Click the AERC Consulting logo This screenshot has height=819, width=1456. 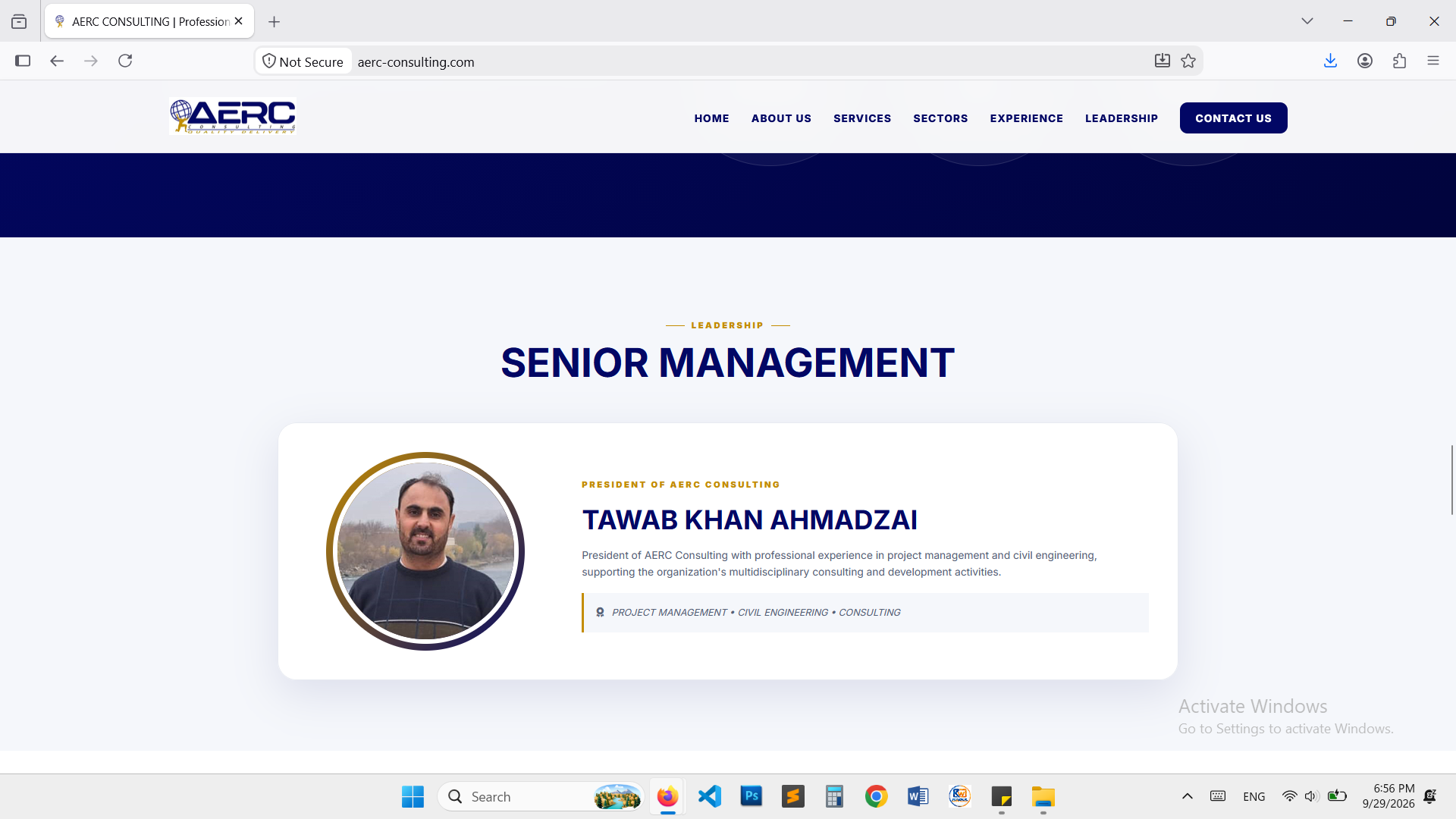pyautogui.click(x=232, y=117)
